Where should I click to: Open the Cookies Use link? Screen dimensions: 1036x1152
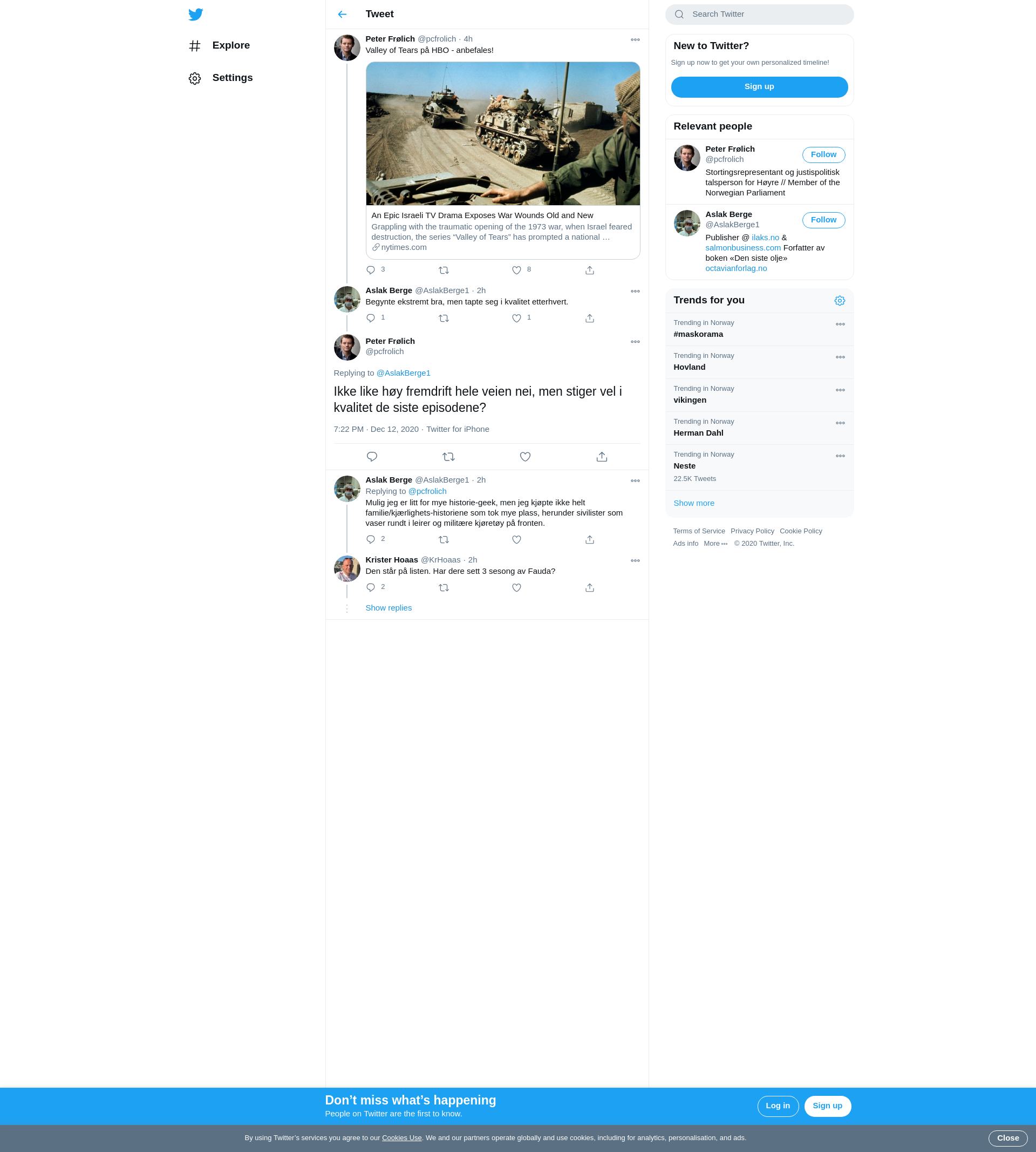click(401, 1138)
